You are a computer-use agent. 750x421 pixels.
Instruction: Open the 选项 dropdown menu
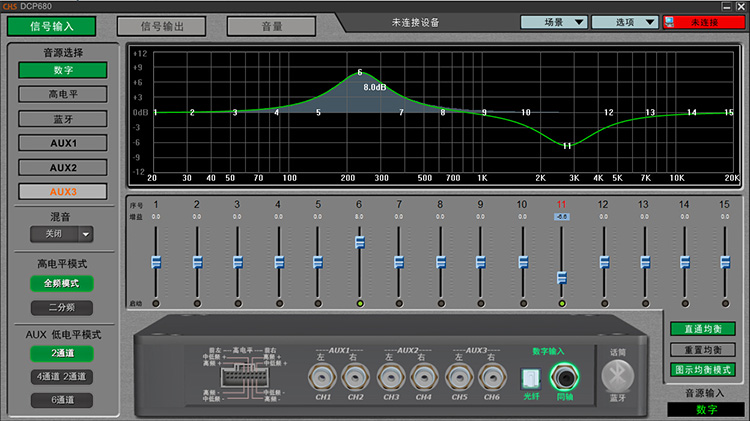(624, 22)
